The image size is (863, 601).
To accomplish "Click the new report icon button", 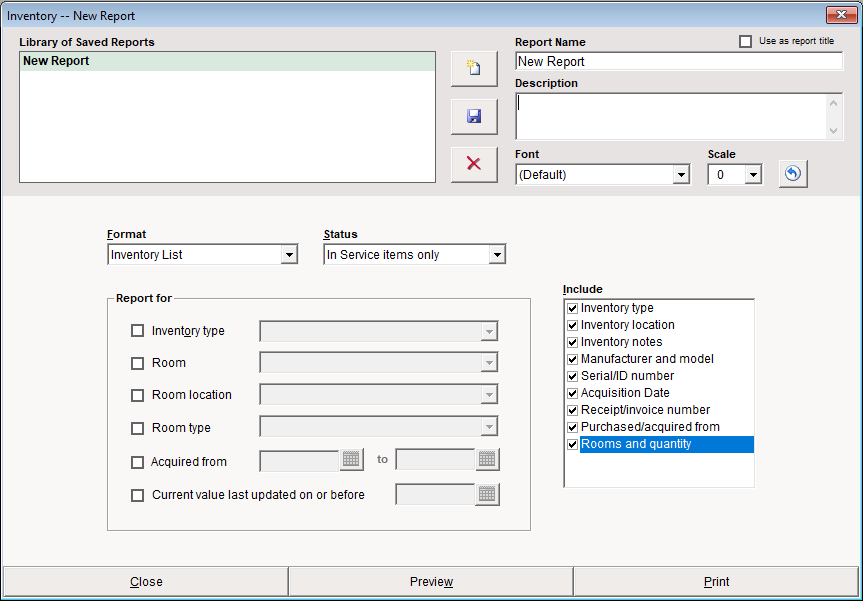I will point(474,69).
